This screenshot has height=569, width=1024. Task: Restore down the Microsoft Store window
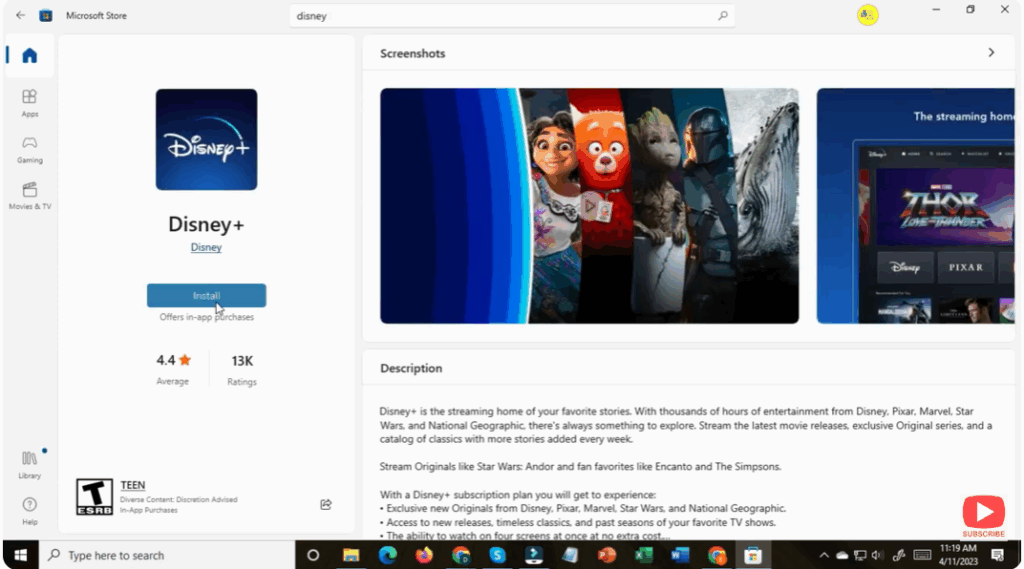click(970, 9)
